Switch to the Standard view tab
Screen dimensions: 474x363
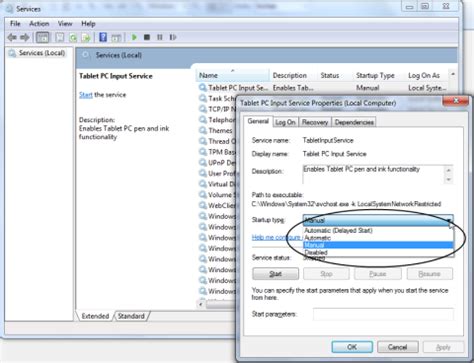point(131,316)
